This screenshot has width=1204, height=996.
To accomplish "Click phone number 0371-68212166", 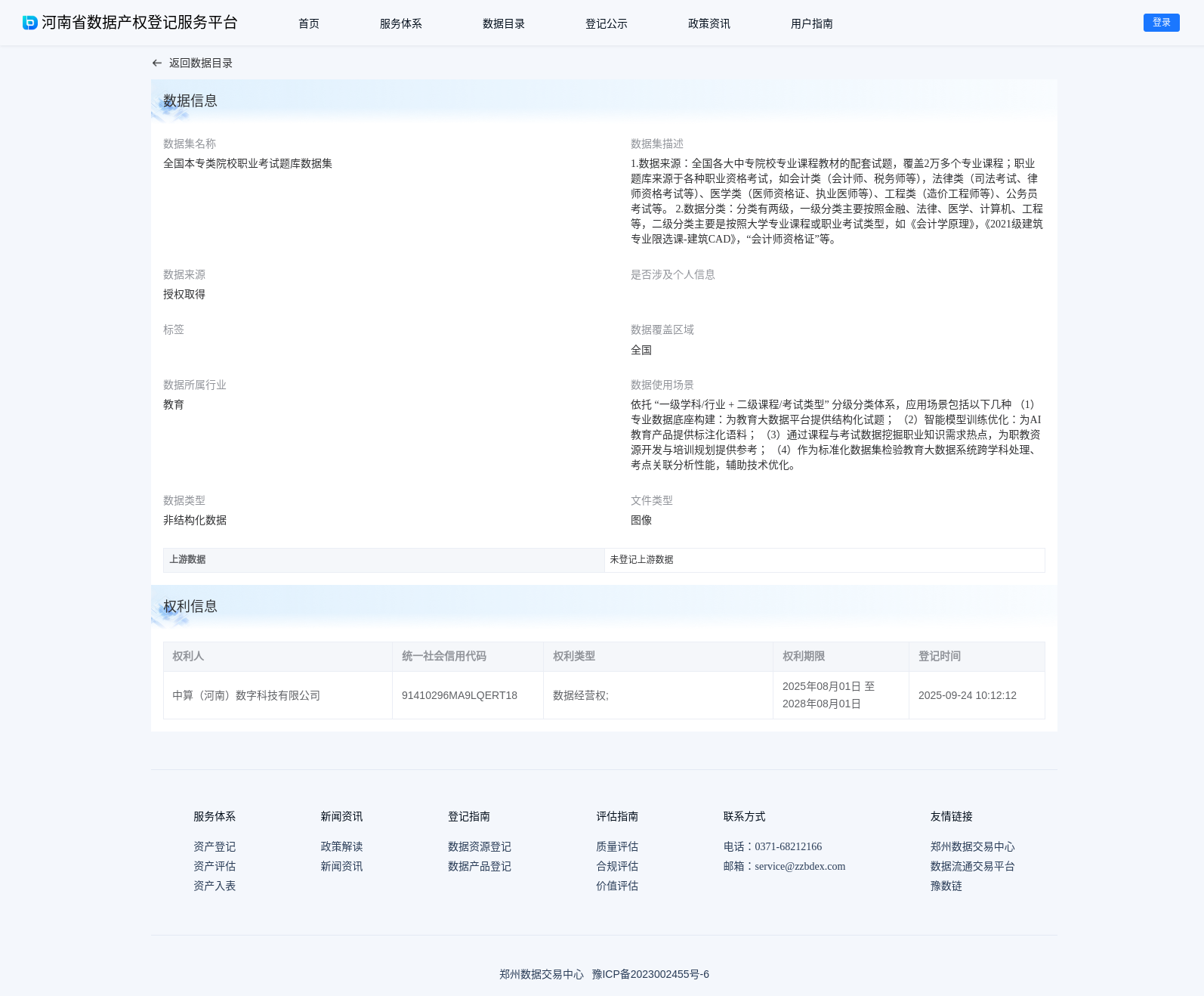I will (x=788, y=846).
